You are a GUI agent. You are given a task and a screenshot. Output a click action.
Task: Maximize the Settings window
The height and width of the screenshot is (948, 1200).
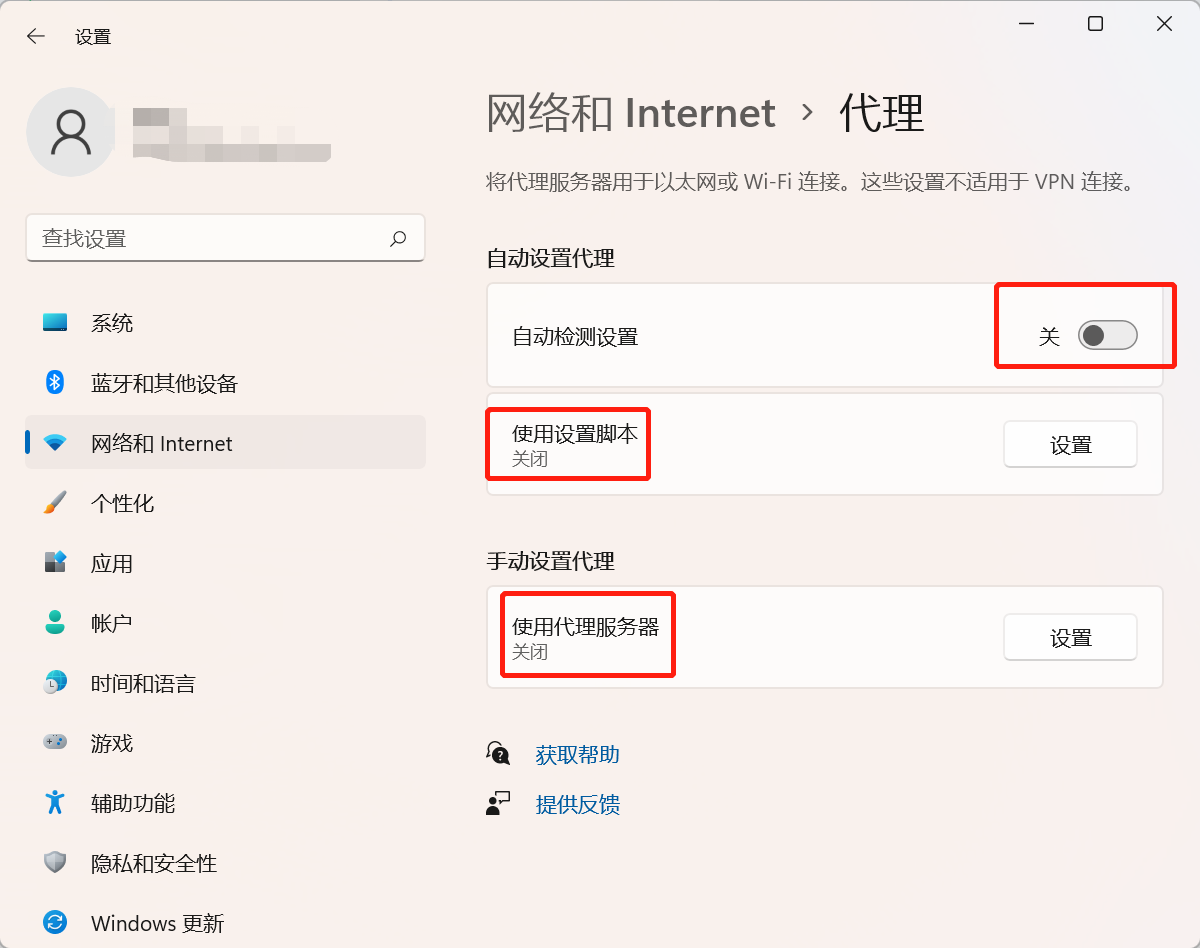1095,24
